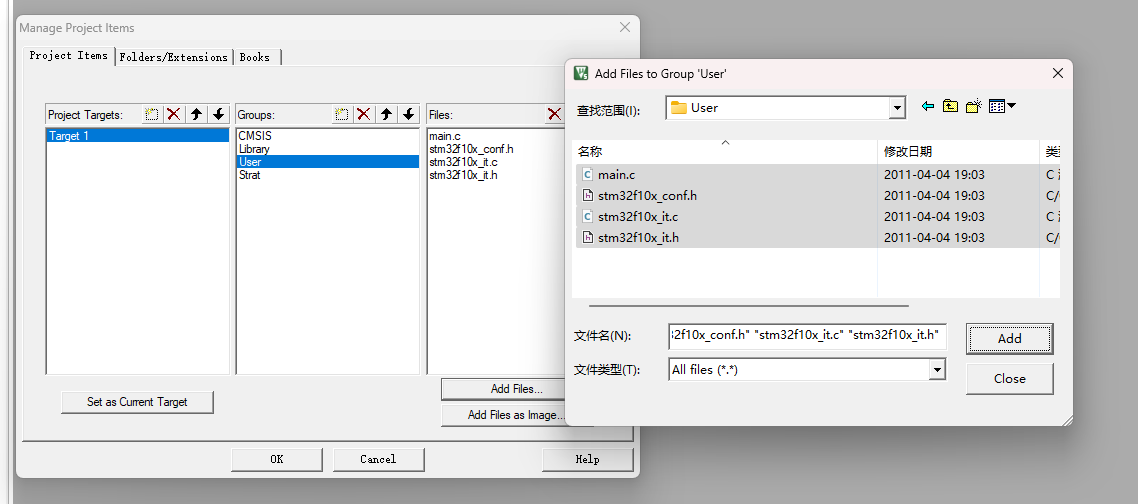Create a new folder in file dialog

pos(973,107)
